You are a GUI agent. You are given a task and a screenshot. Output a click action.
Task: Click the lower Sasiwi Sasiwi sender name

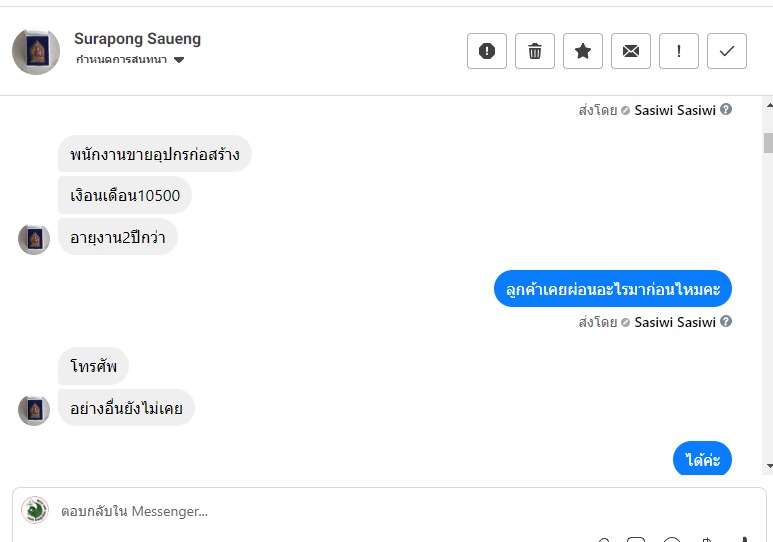click(x=675, y=322)
